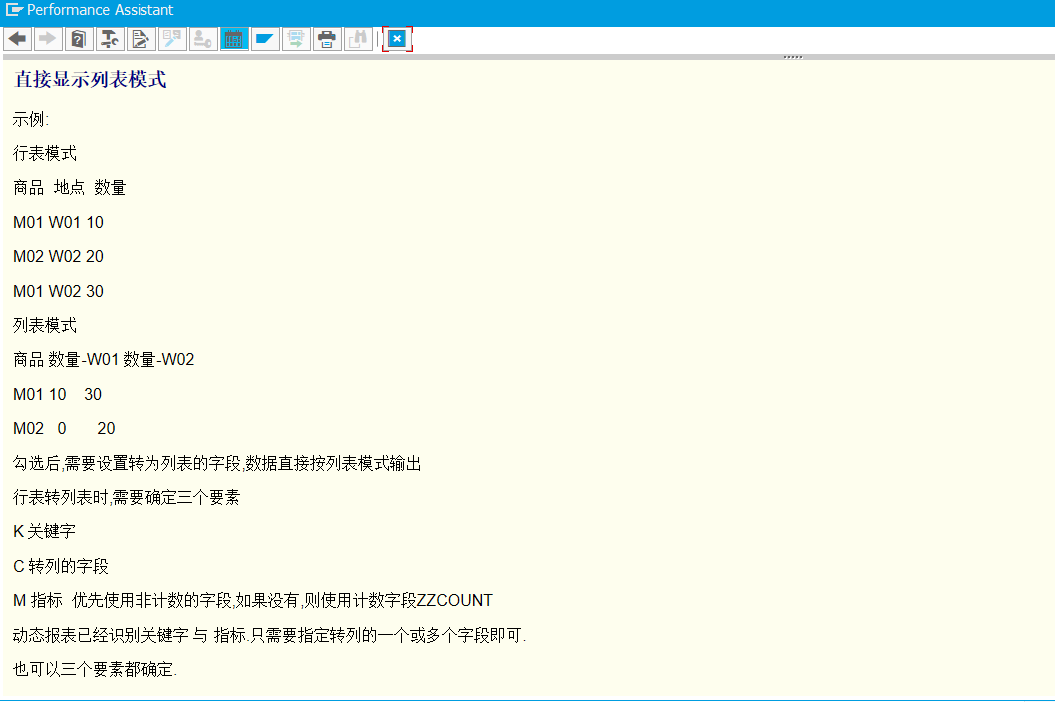
Task: Click the document with green arrow icon
Action: (x=295, y=39)
